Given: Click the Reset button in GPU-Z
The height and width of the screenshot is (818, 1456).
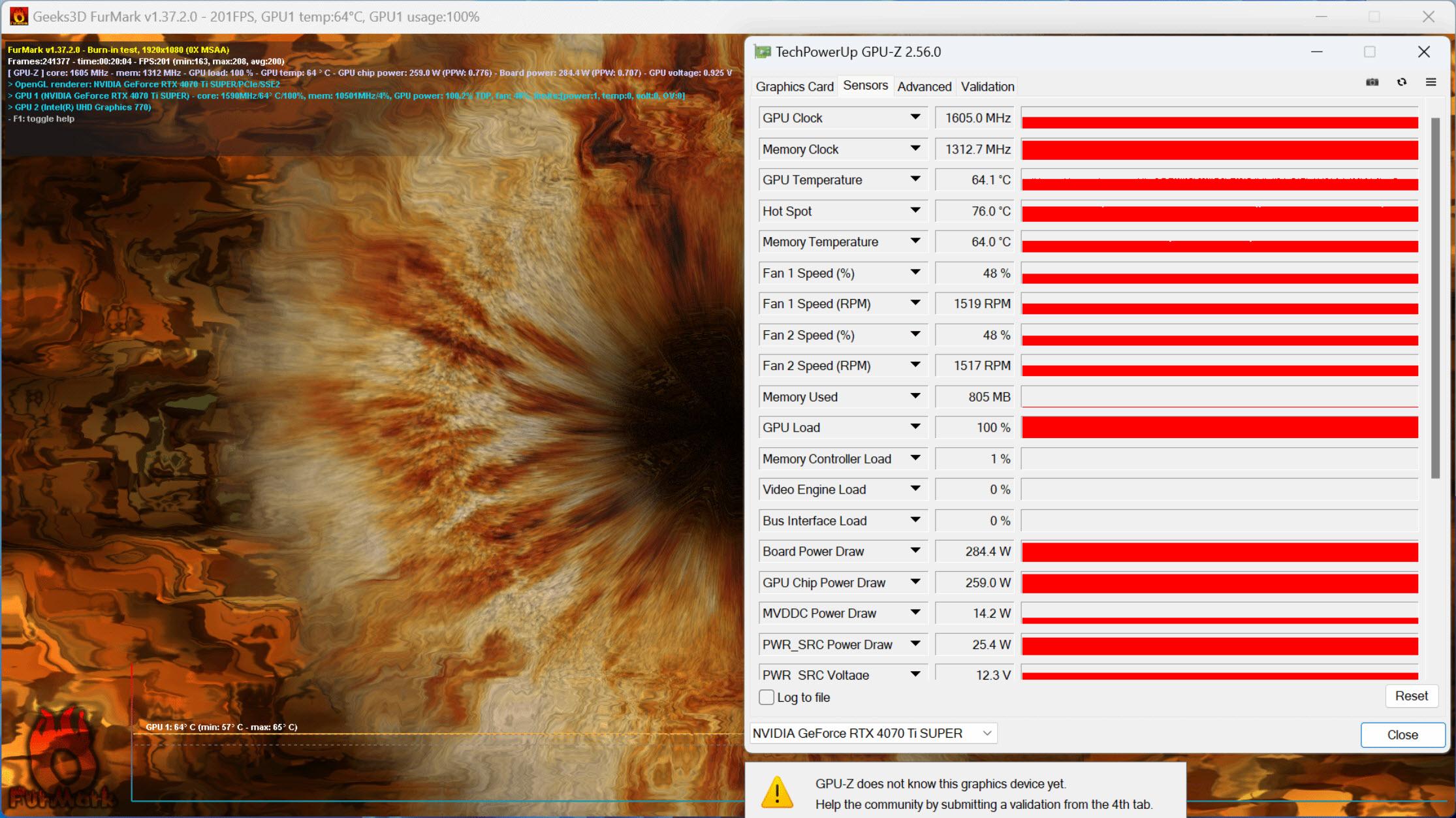Looking at the screenshot, I should pyautogui.click(x=1408, y=696).
